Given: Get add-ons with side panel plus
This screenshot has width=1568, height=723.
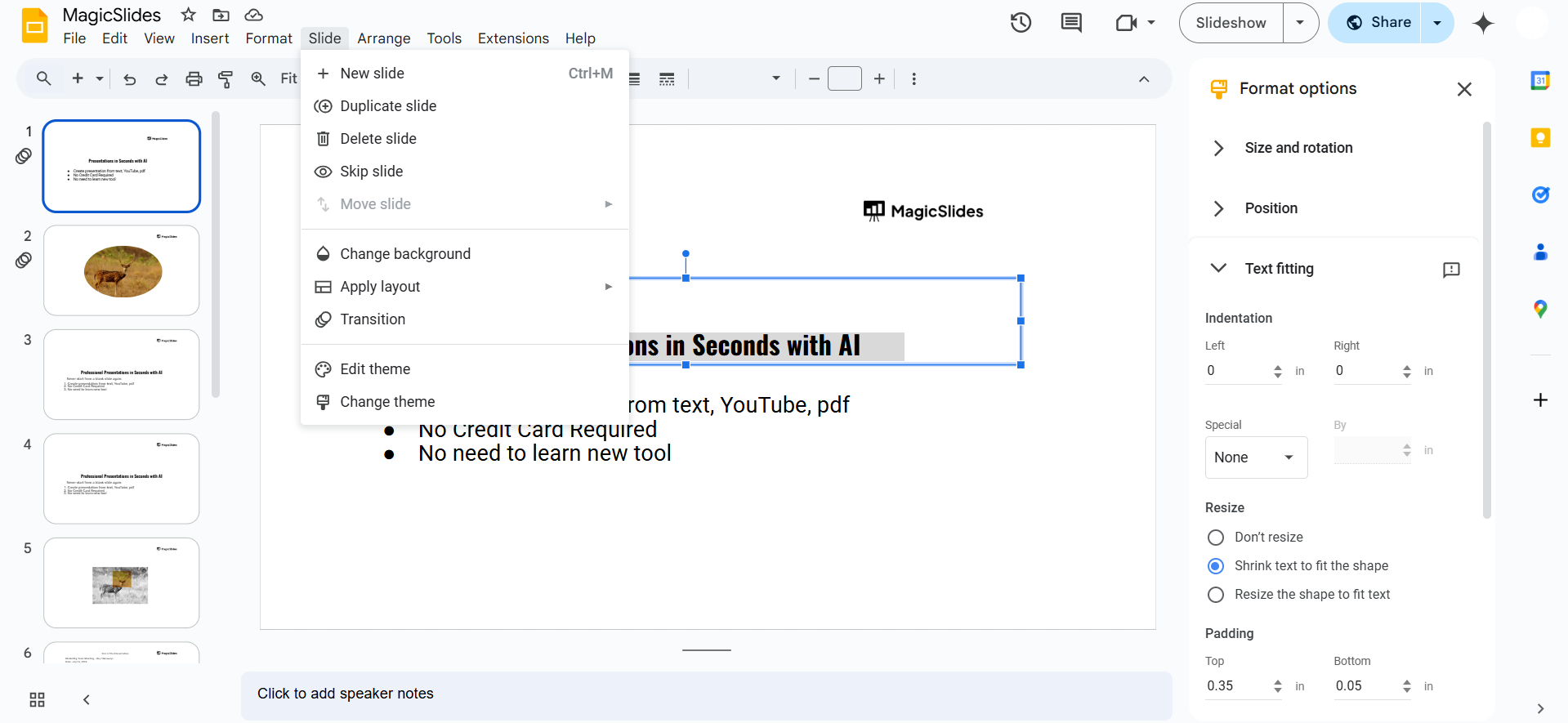Looking at the screenshot, I should [x=1540, y=399].
